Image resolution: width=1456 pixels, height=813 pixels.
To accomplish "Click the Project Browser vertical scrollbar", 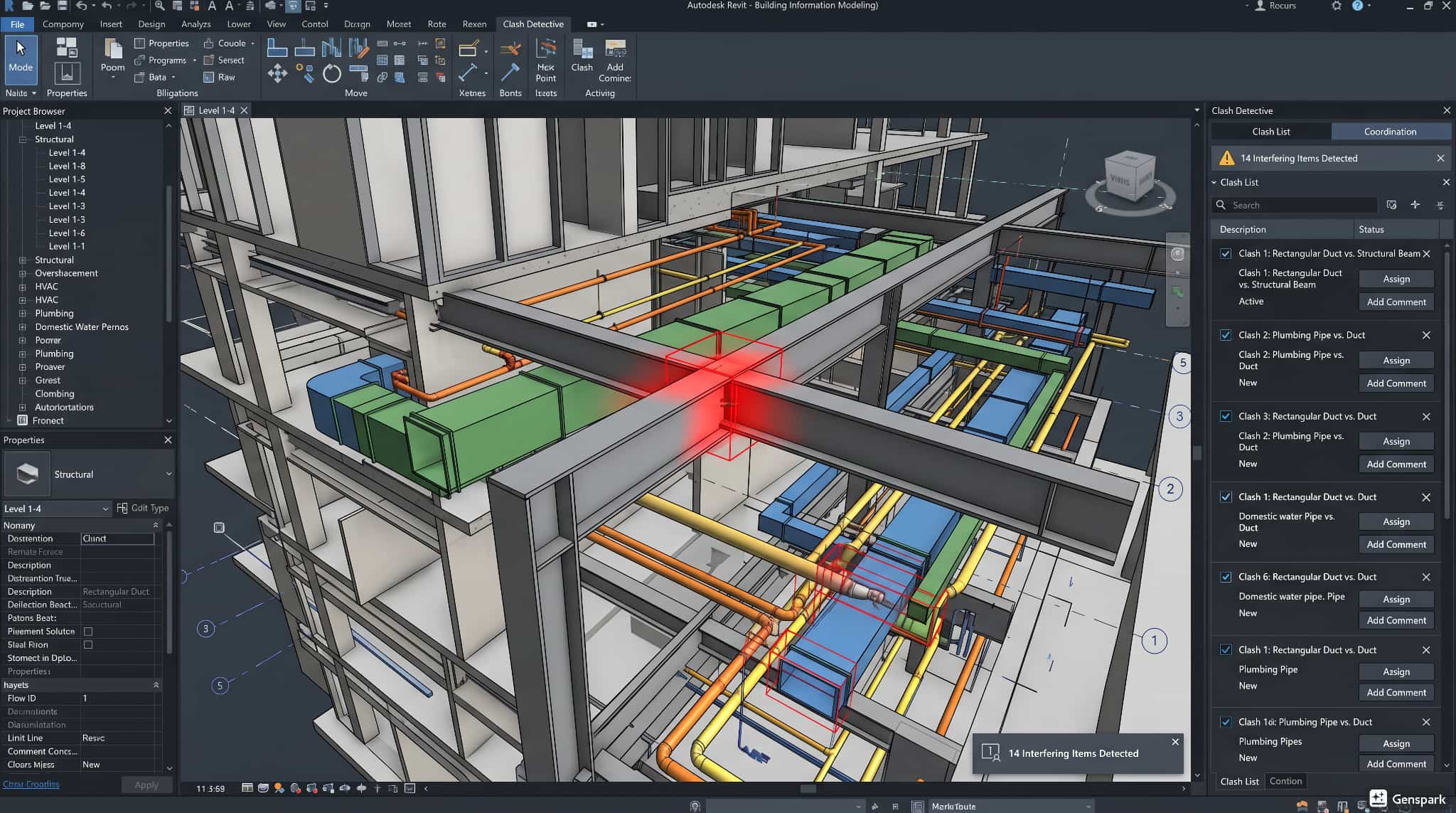I will click(x=168, y=253).
